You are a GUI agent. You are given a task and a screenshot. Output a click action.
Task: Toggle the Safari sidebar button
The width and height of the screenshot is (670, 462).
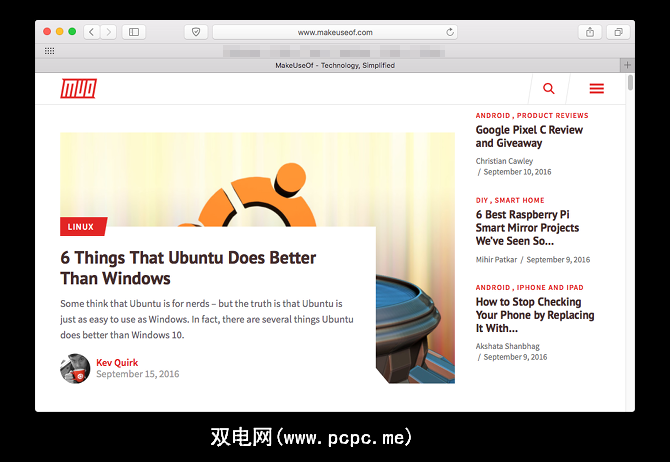[134, 32]
